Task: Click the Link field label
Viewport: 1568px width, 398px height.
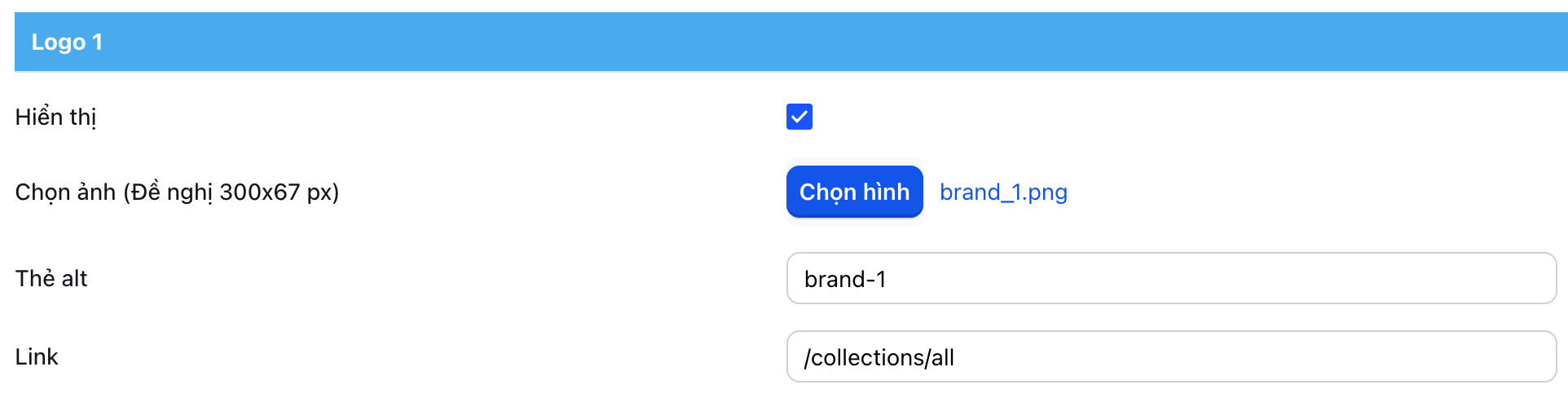Action: pyautogui.click(x=37, y=356)
